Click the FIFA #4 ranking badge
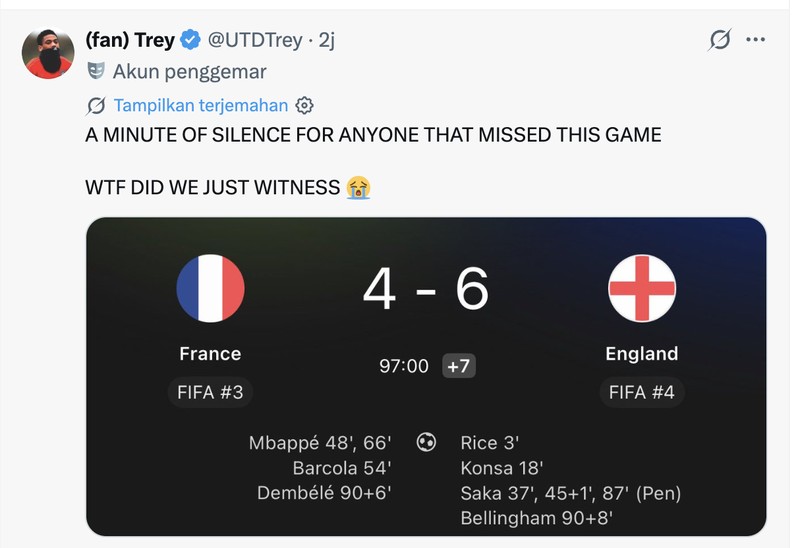The height and width of the screenshot is (548, 800). (x=642, y=392)
